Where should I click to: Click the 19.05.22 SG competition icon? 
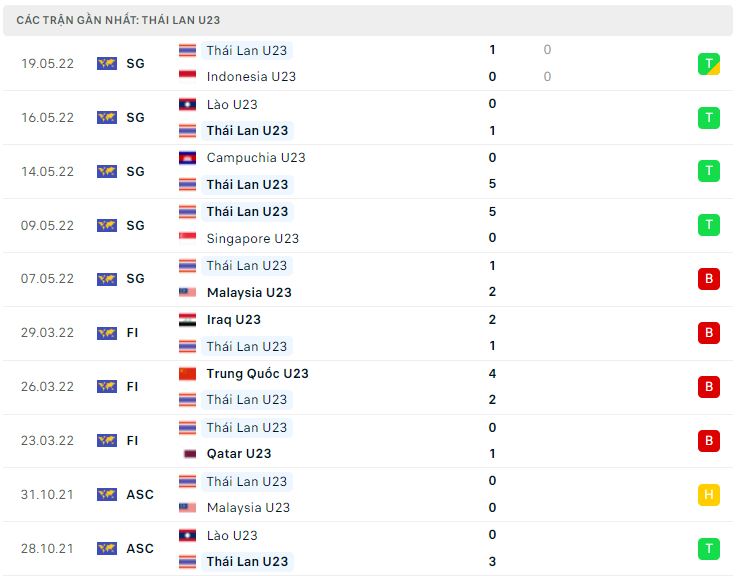(x=107, y=63)
